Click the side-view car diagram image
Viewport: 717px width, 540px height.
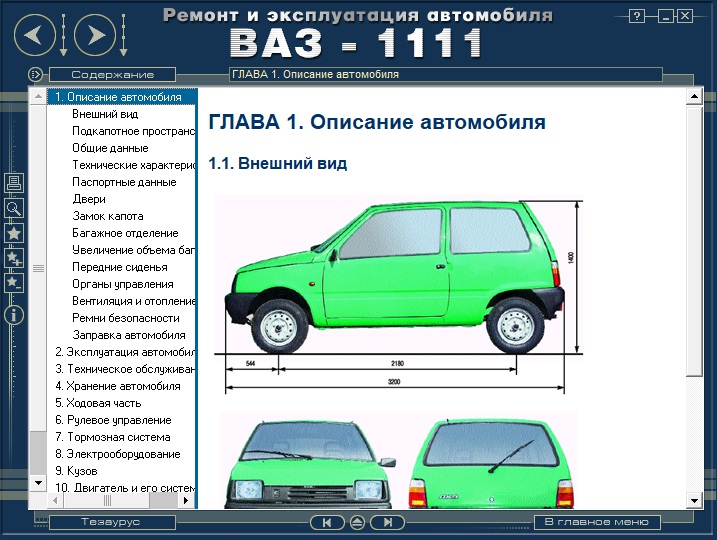[399, 295]
